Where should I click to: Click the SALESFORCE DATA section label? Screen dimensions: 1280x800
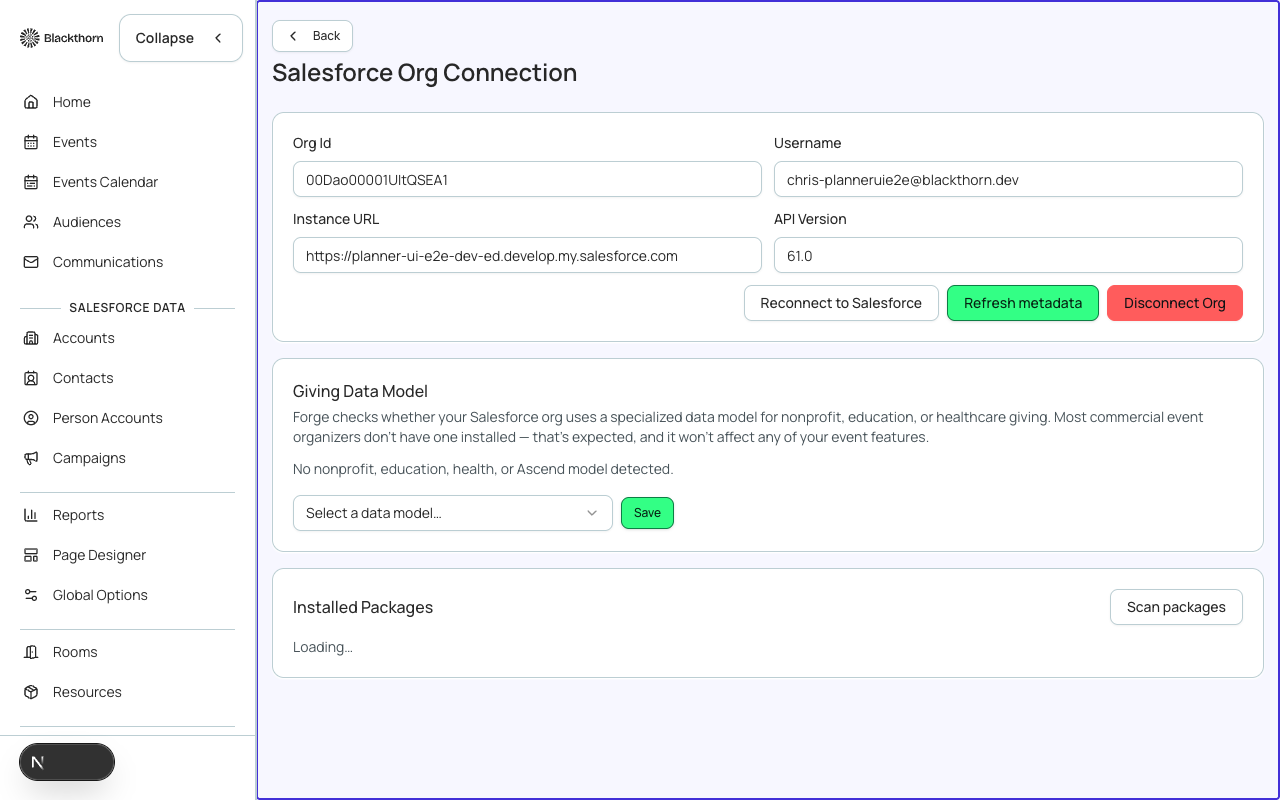pyautogui.click(x=127, y=308)
